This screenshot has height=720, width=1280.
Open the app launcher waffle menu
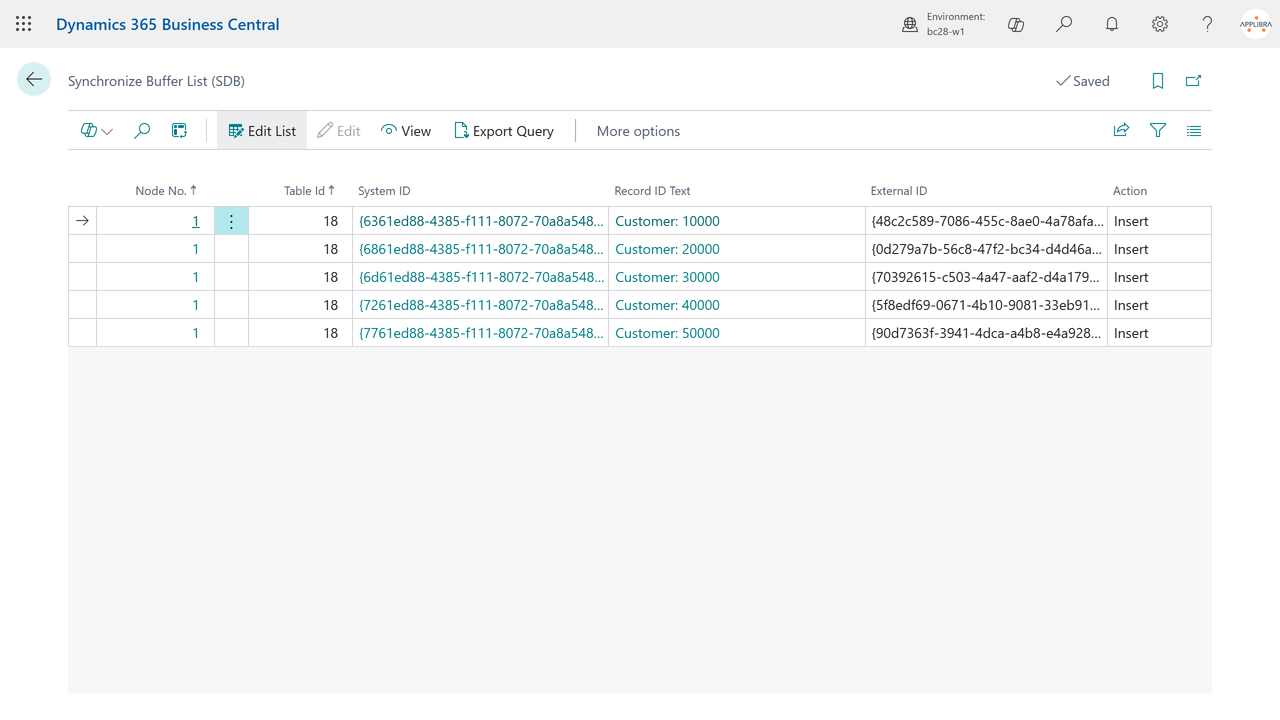tap(24, 24)
